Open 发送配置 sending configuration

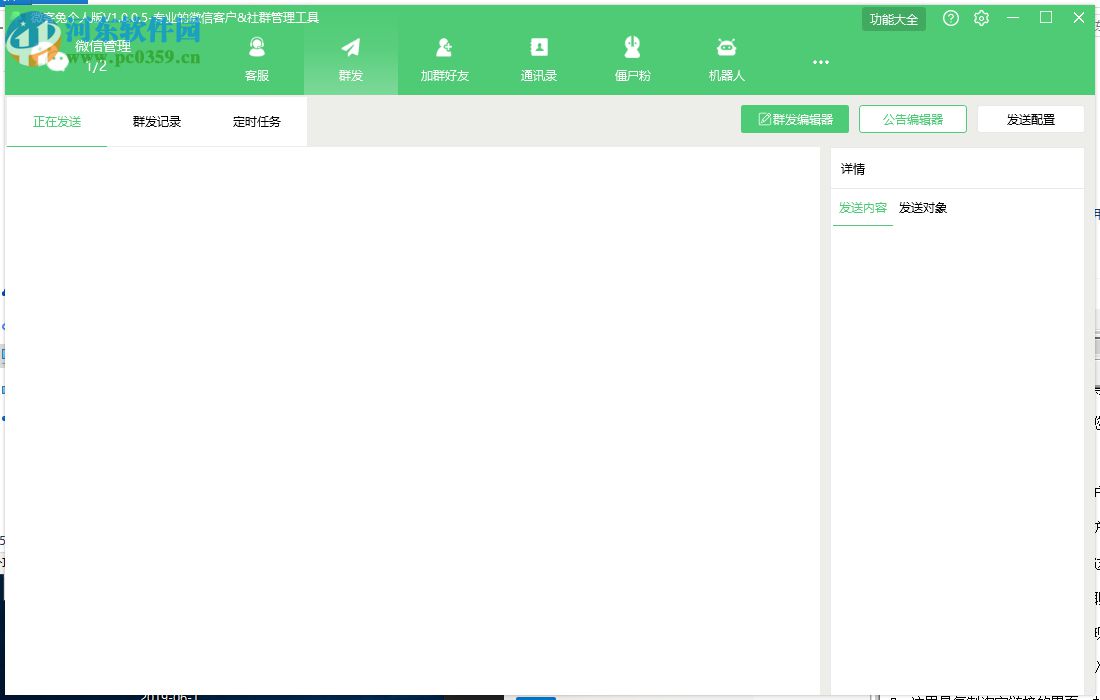tap(1030, 118)
